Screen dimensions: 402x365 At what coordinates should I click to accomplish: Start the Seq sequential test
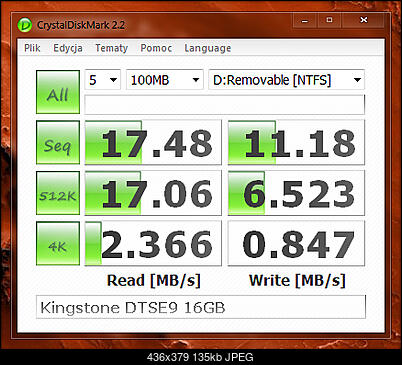58,142
